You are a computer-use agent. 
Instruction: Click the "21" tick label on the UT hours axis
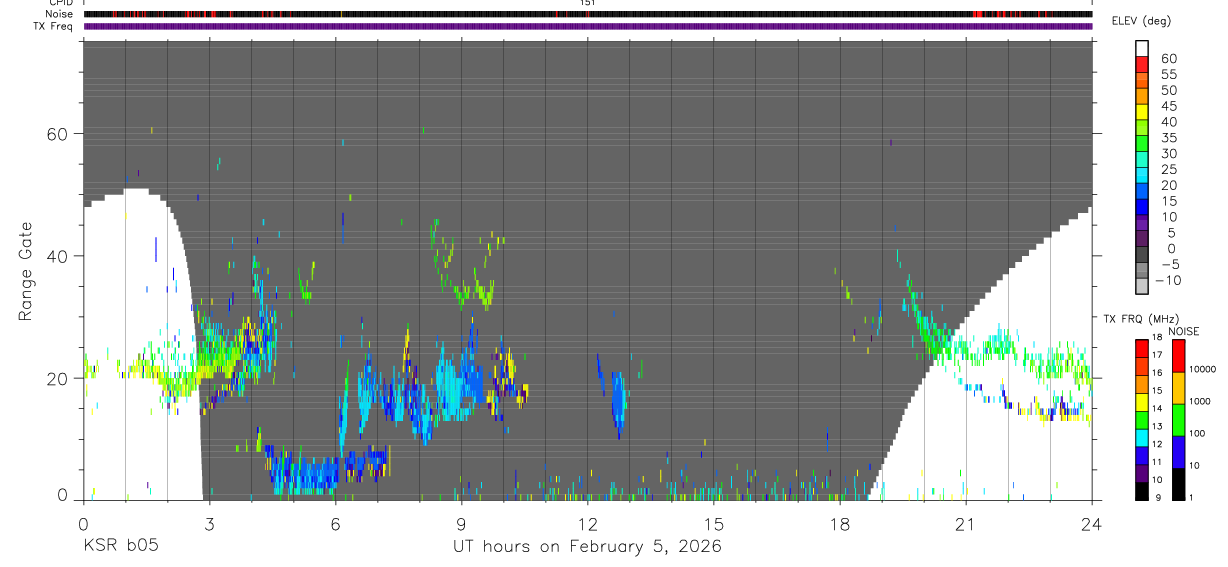click(966, 524)
